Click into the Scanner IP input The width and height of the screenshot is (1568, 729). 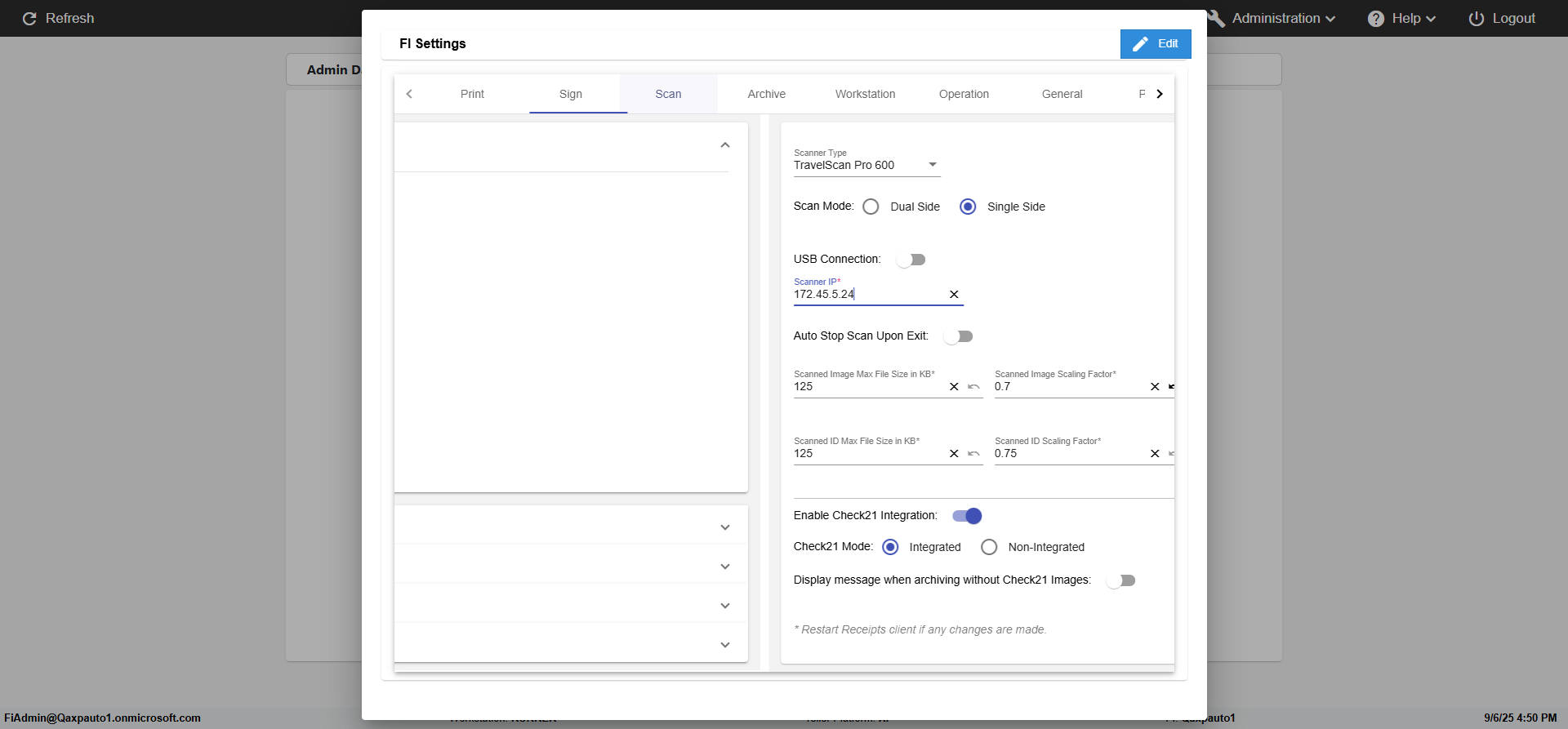tap(866, 295)
